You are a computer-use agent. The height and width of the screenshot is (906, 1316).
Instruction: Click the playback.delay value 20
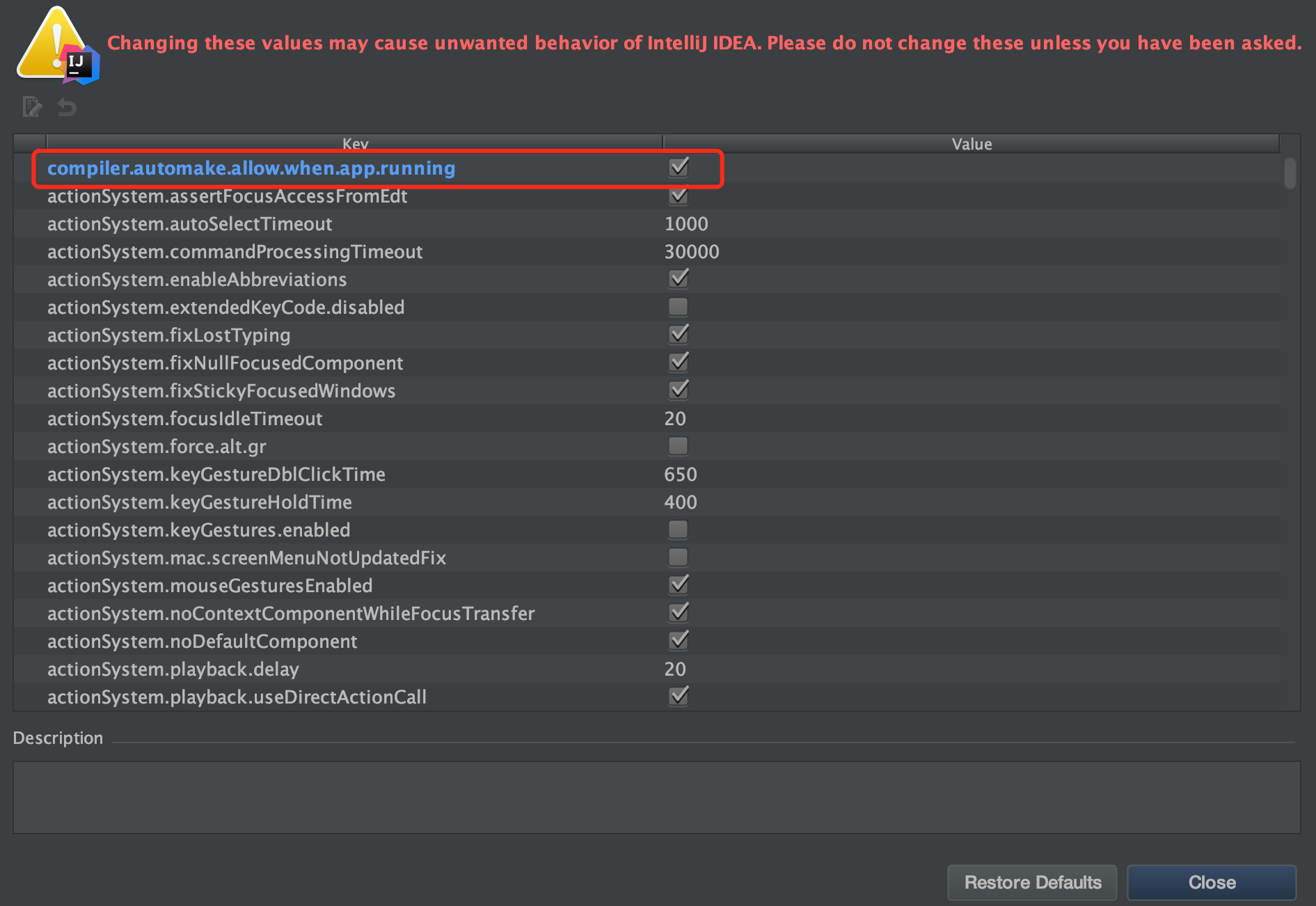[675, 669]
